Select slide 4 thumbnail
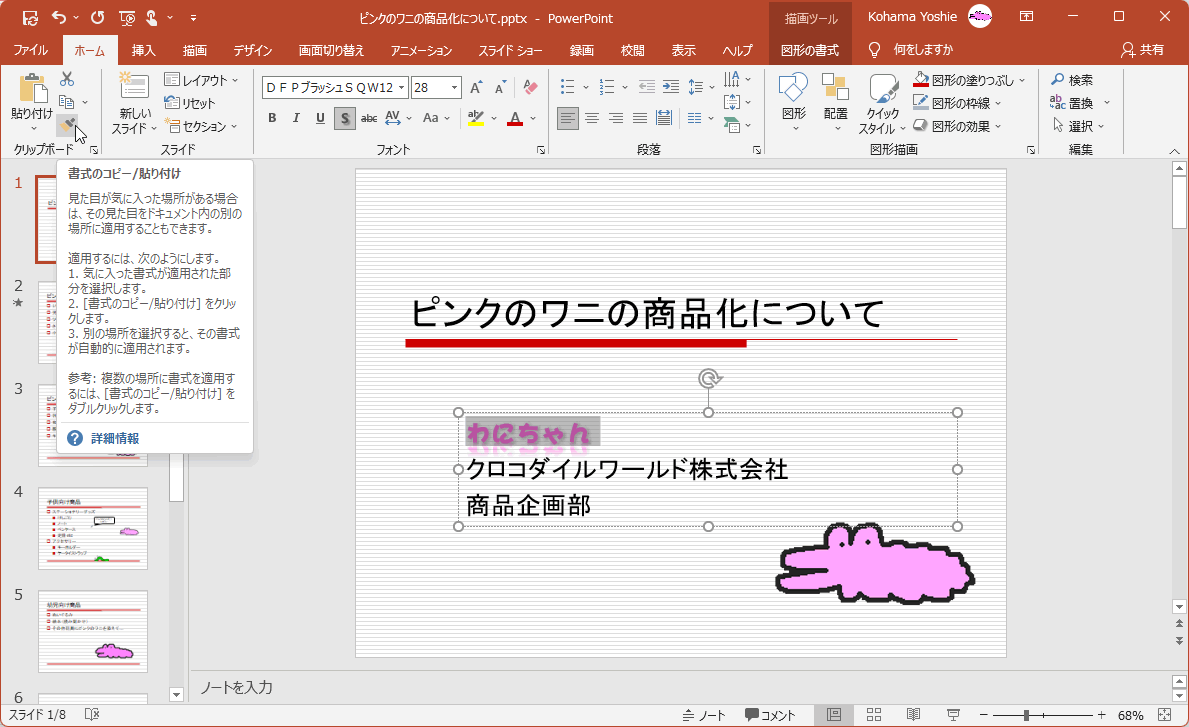The height and width of the screenshot is (727, 1189). coord(93,528)
